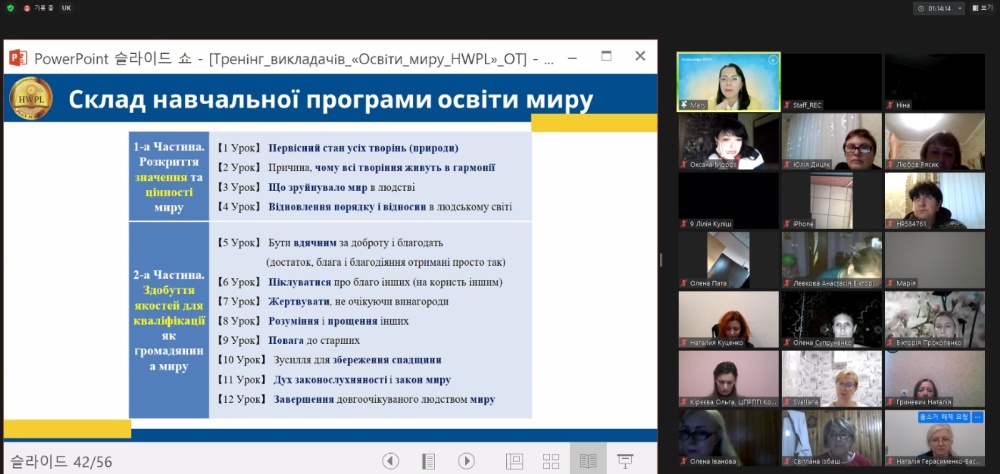Image resolution: width=1000 pixels, height=474 pixels.
Task: Go to the previous slide
Action: [391, 461]
